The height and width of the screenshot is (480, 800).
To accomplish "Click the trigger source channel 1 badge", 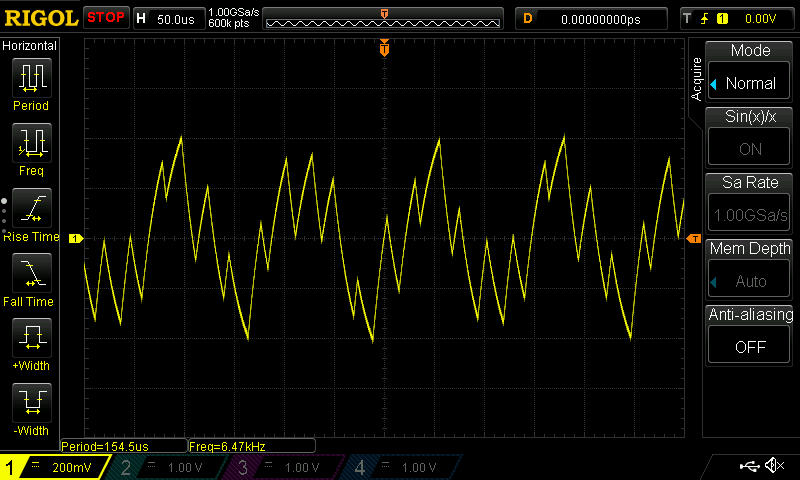I will (722, 19).
